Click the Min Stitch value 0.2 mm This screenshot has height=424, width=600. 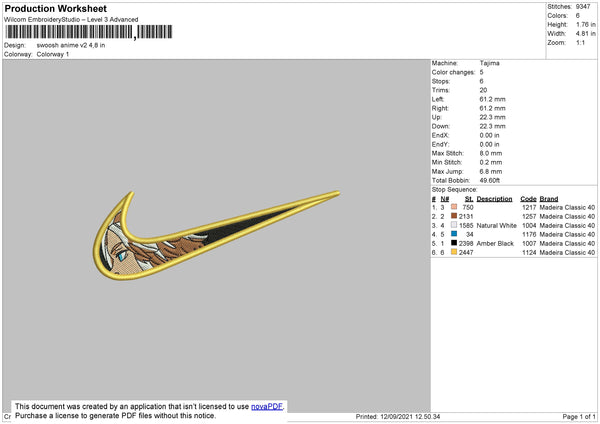[x=491, y=163]
